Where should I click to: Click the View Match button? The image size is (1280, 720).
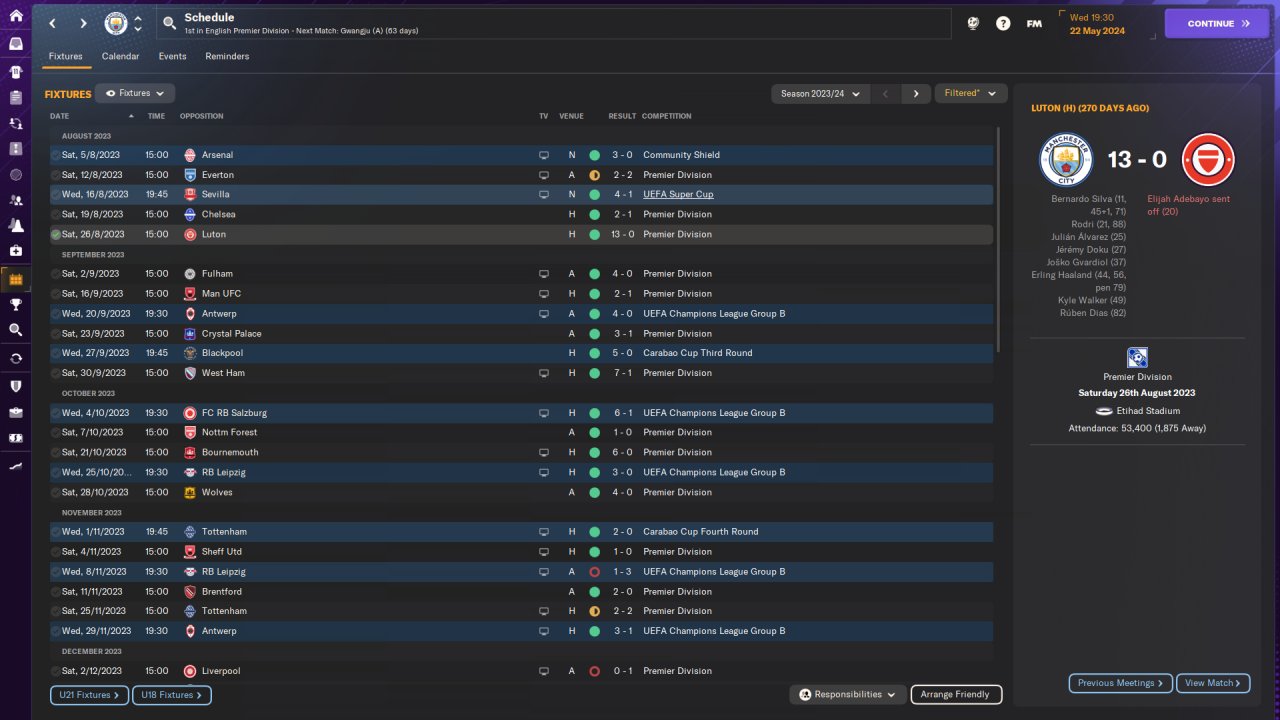click(x=1213, y=683)
